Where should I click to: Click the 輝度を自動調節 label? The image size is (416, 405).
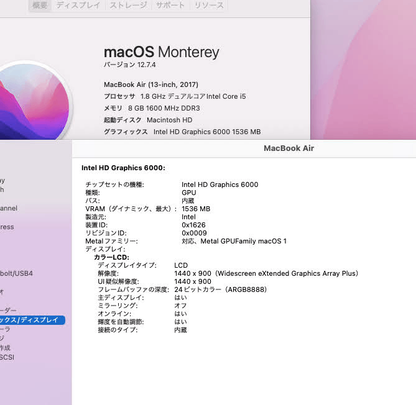pos(121,322)
